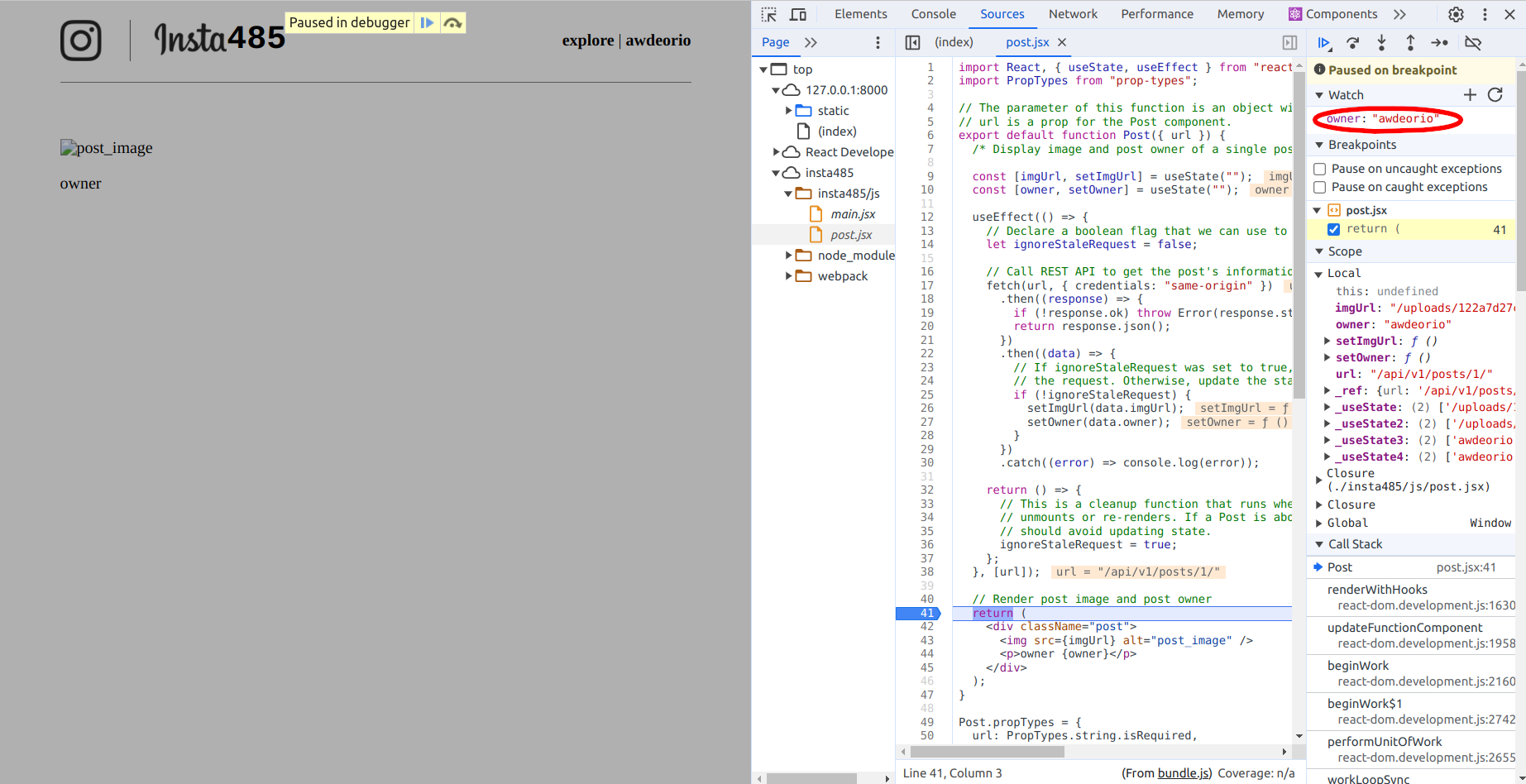Step out of current function

click(x=1410, y=42)
